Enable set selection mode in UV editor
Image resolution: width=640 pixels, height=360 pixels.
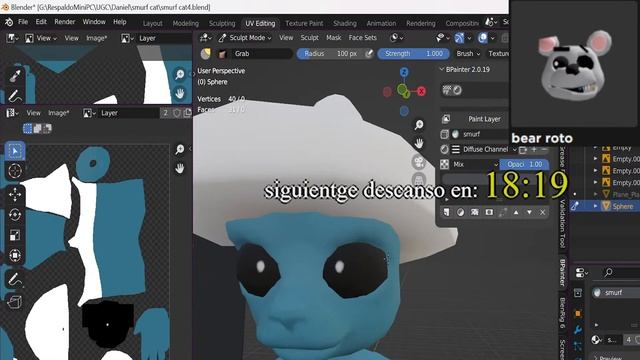pos(27,129)
